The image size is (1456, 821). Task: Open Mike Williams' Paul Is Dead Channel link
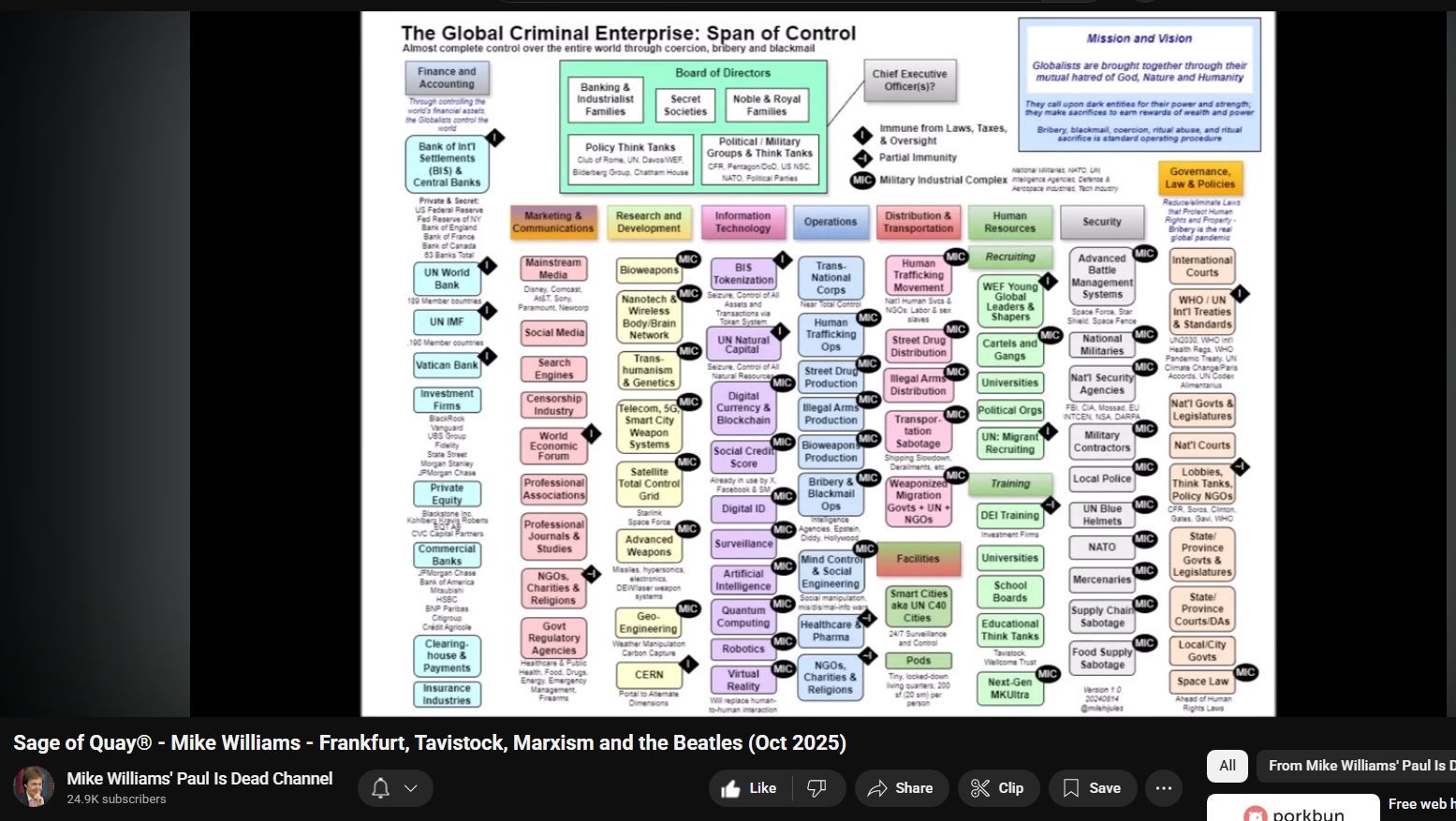[199, 779]
